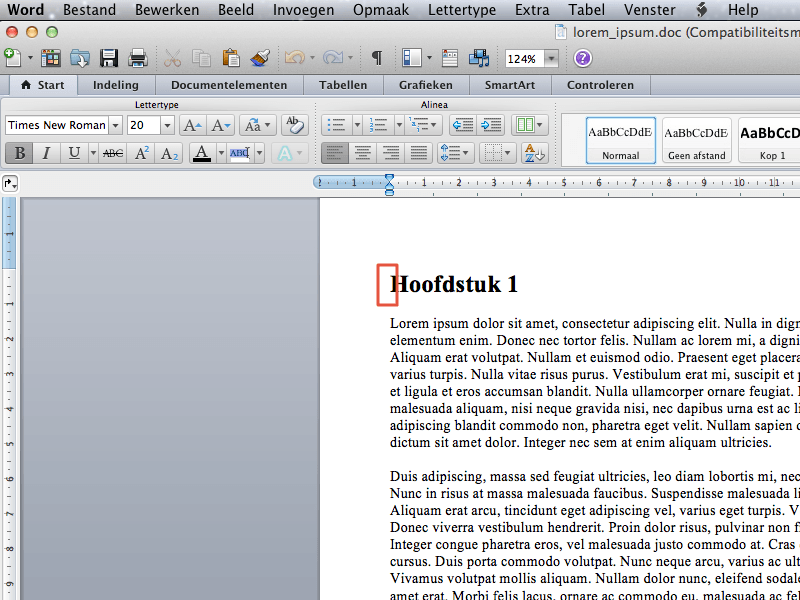Open the columns dropdown
Viewport: 800px width, 600px height.
click(x=529, y=125)
